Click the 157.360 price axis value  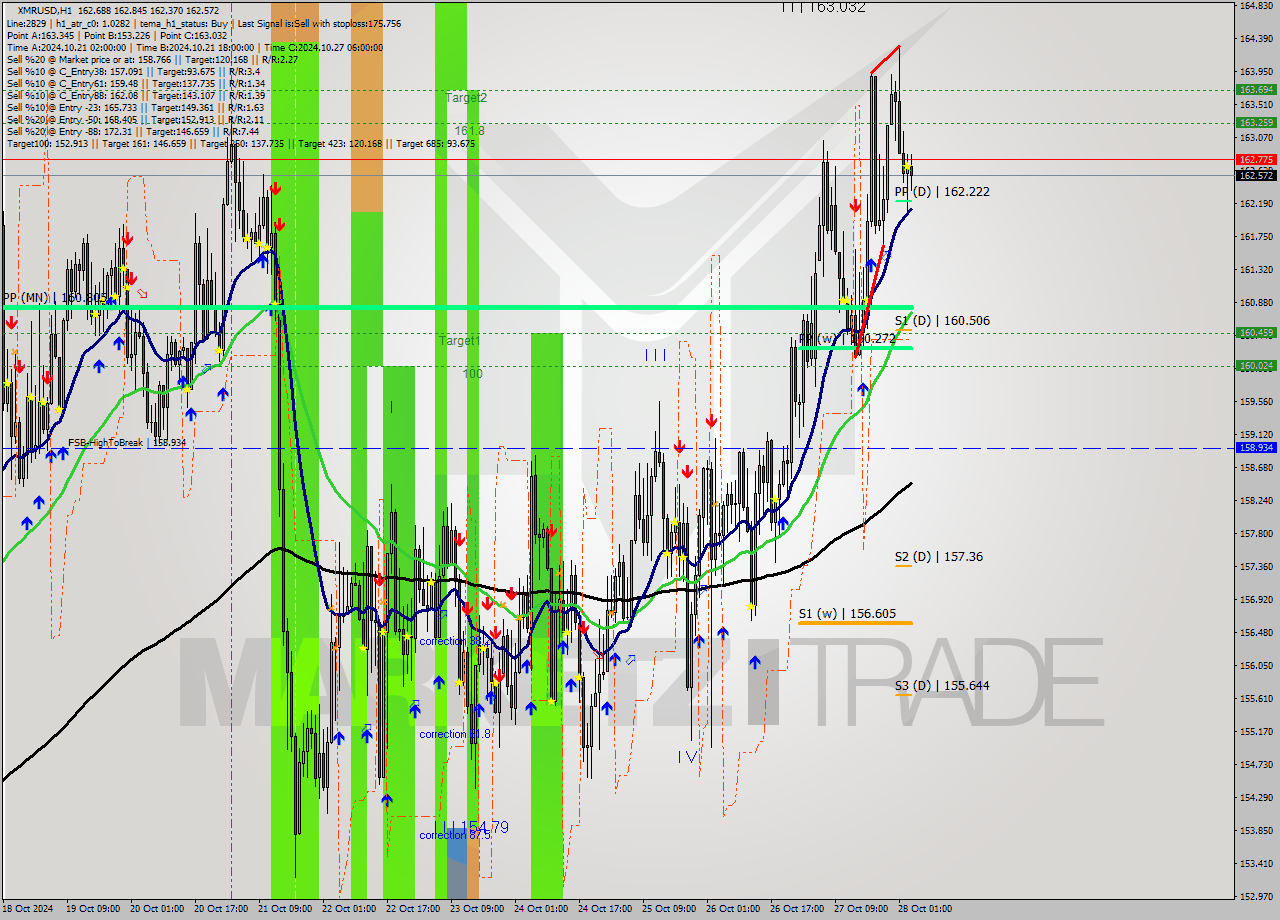(1255, 566)
